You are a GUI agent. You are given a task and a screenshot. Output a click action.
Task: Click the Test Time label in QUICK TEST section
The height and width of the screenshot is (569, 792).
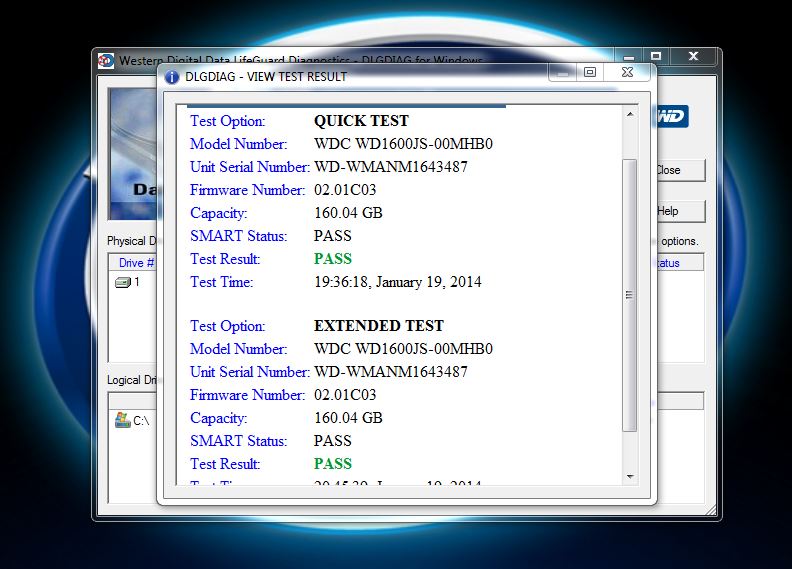point(221,282)
